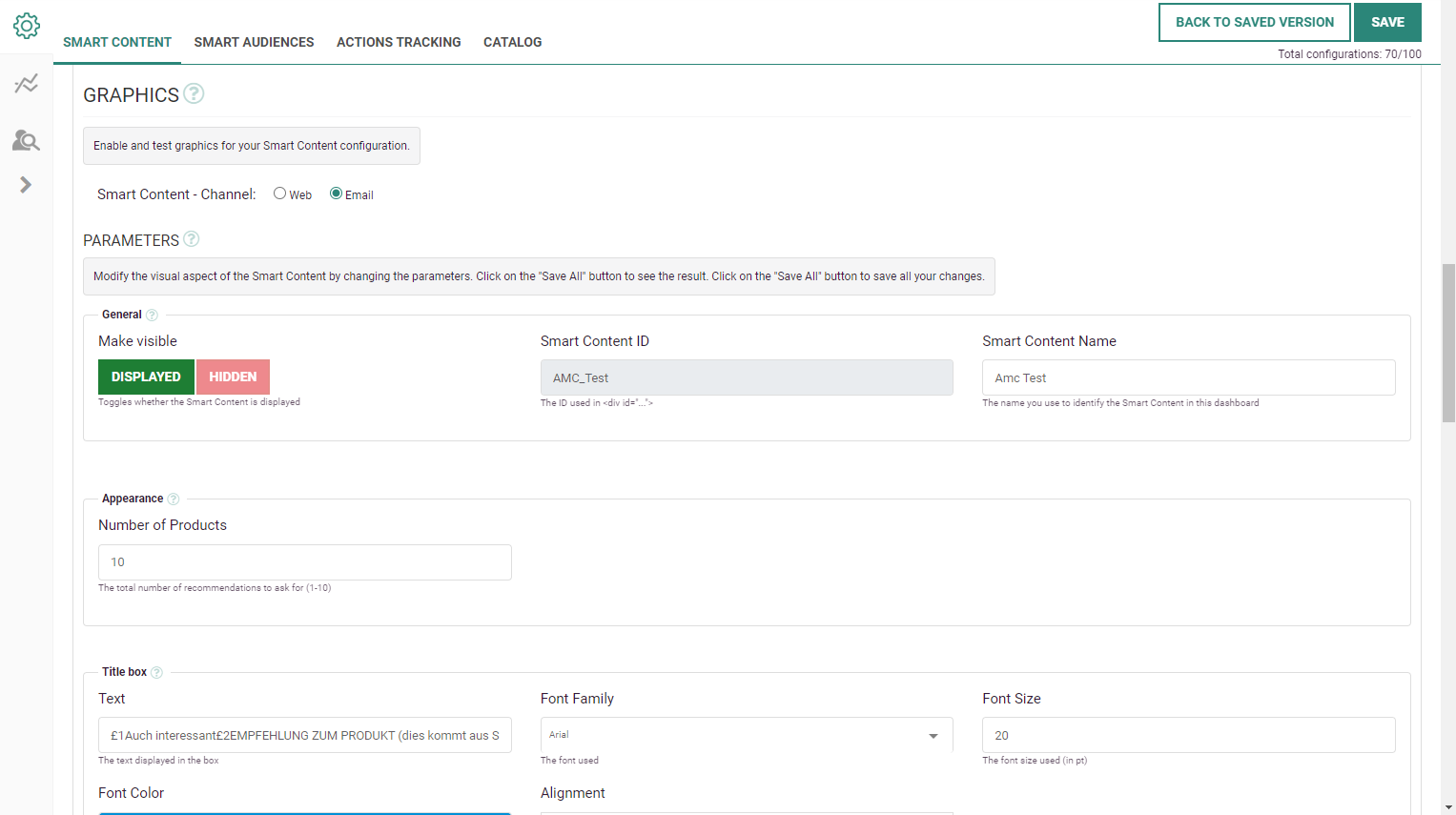Go to the Catalog tab
Screen dimensions: 1456x815
point(512,42)
